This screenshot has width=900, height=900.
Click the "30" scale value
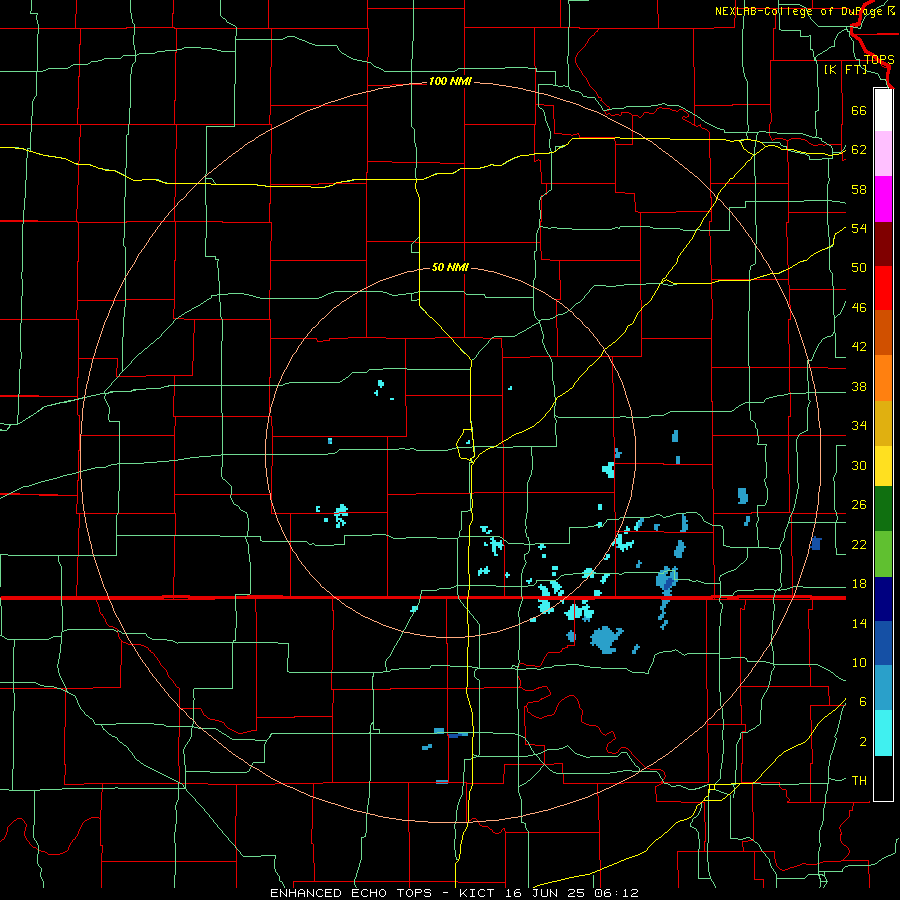pyautogui.click(x=859, y=465)
